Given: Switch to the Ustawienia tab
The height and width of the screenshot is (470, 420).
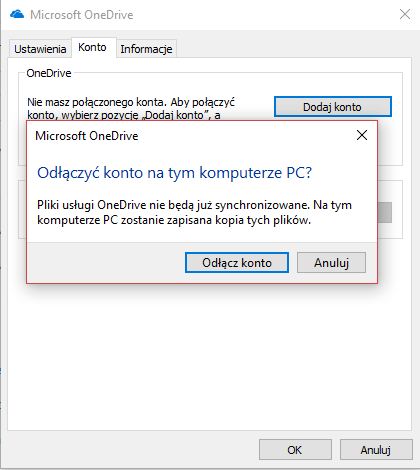Looking at the screenshot, I should [40, 49].
